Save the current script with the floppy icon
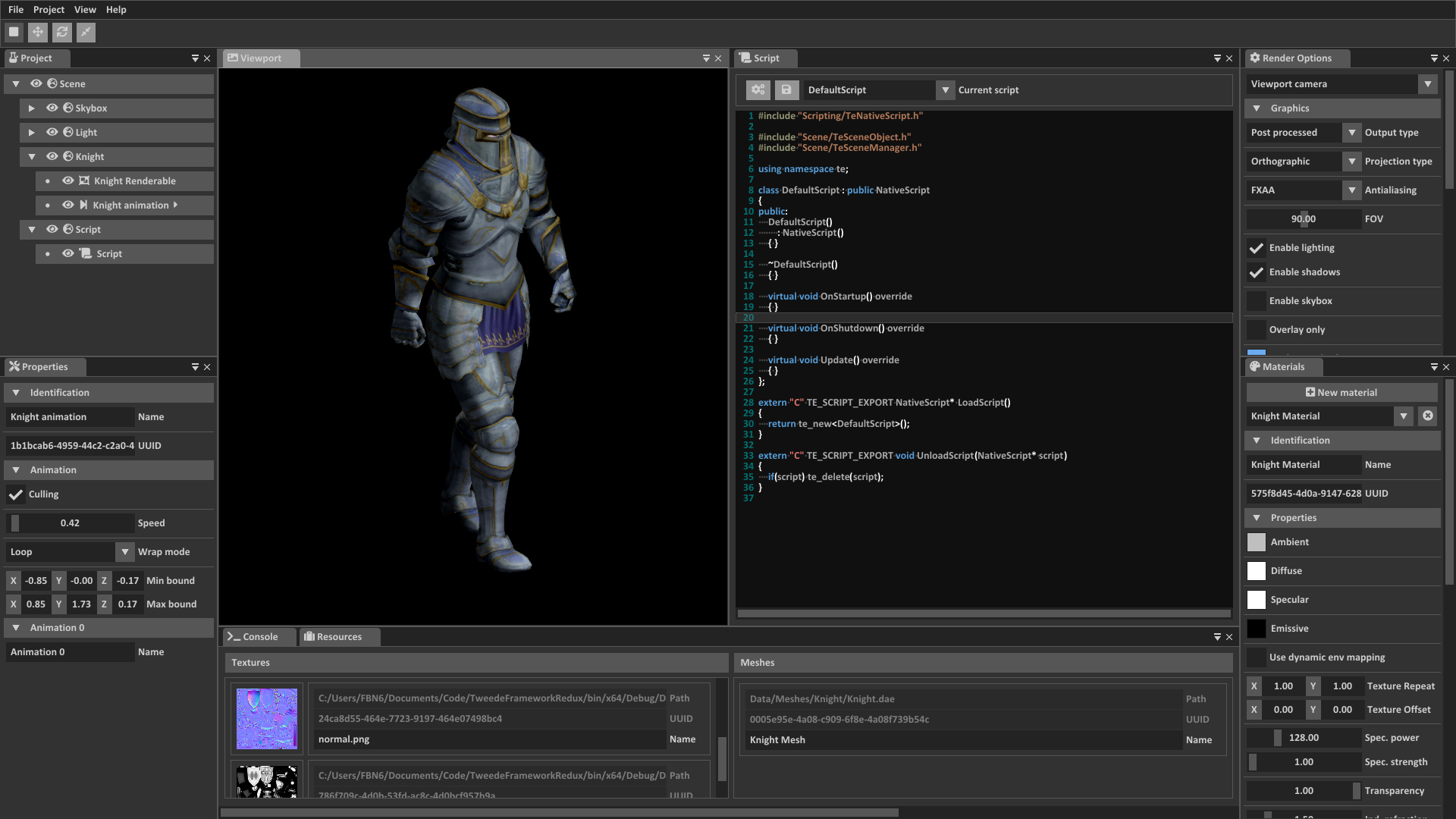 [x=786, y=89]
